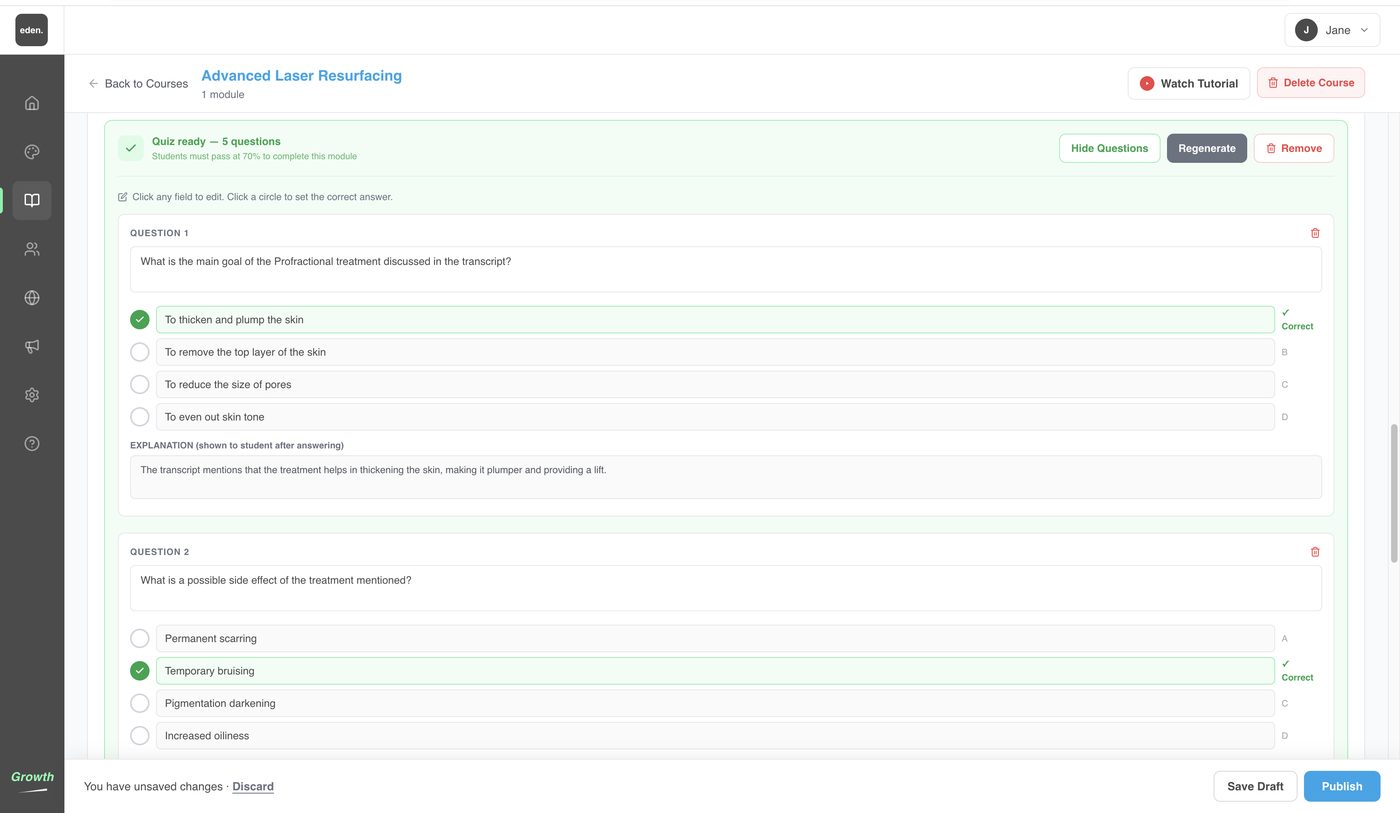Select radio for 'To thicken and plump the skin'
This screenshot has width=1400, height=813.
point(140,320)
